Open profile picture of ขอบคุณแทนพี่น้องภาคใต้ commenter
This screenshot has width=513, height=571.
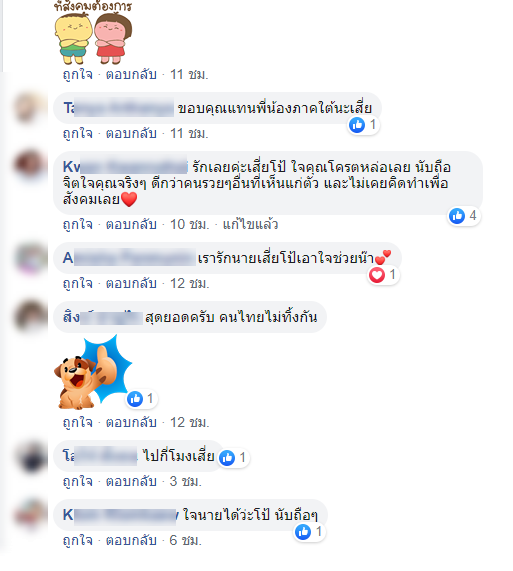pyautogui.click(x=30, y=108)
